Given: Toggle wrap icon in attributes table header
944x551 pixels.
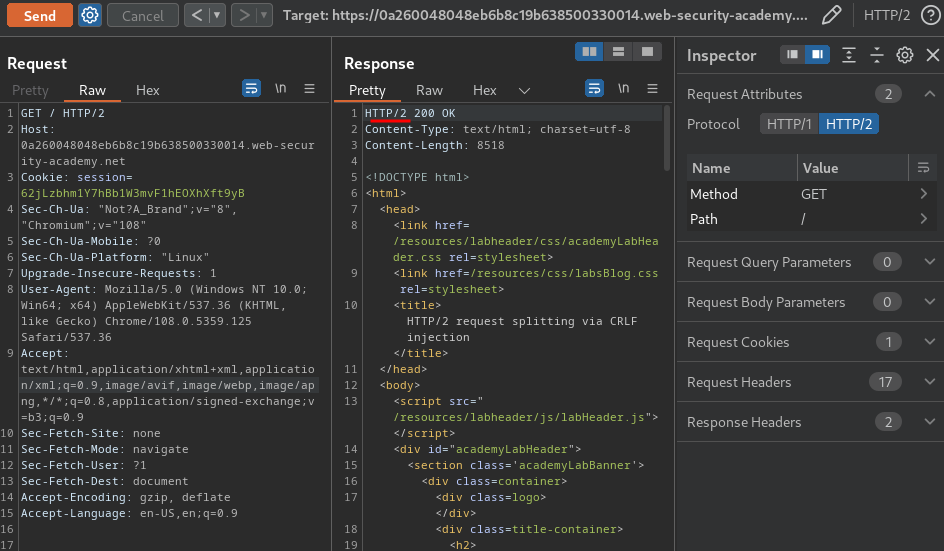Looking at the screenshot, I should [x=923, y=168].
